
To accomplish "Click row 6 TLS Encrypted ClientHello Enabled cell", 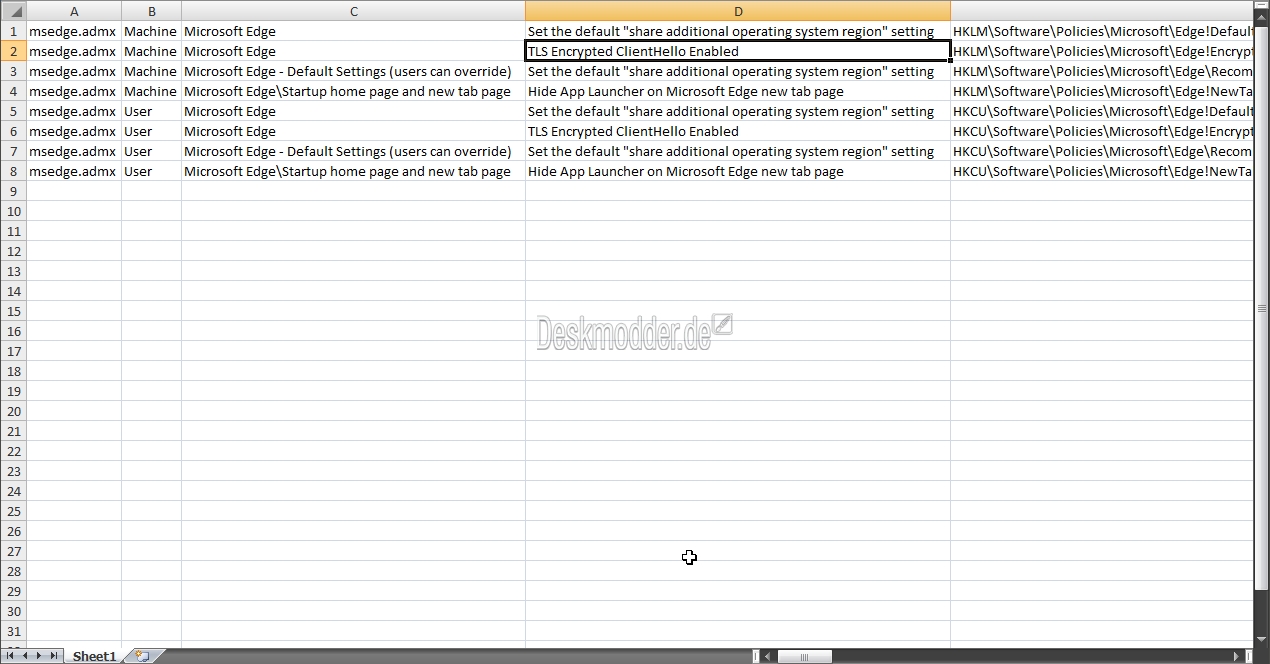I will pos(738,131).
